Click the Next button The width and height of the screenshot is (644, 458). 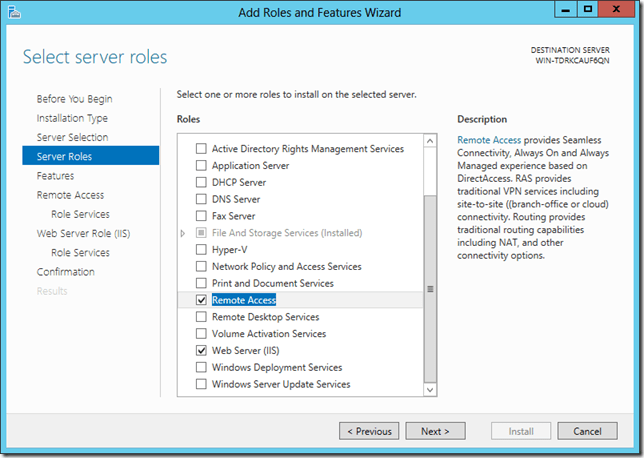click(435, 431)
